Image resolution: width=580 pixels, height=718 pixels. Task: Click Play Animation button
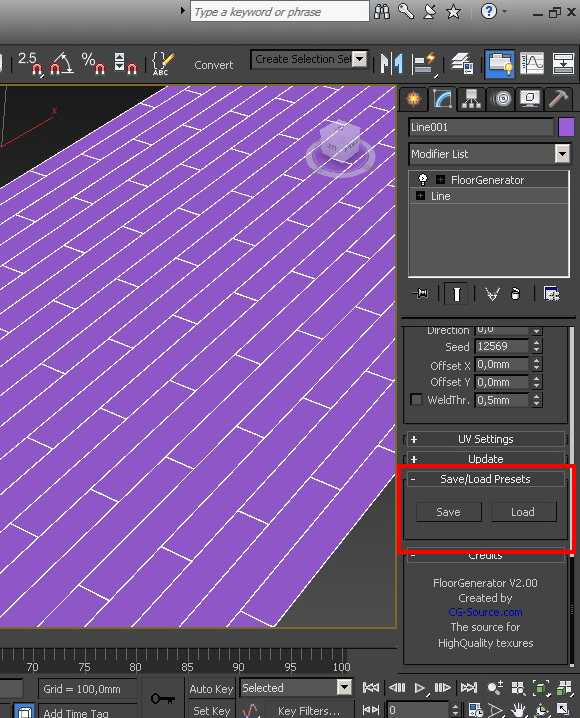pos(419,688)
